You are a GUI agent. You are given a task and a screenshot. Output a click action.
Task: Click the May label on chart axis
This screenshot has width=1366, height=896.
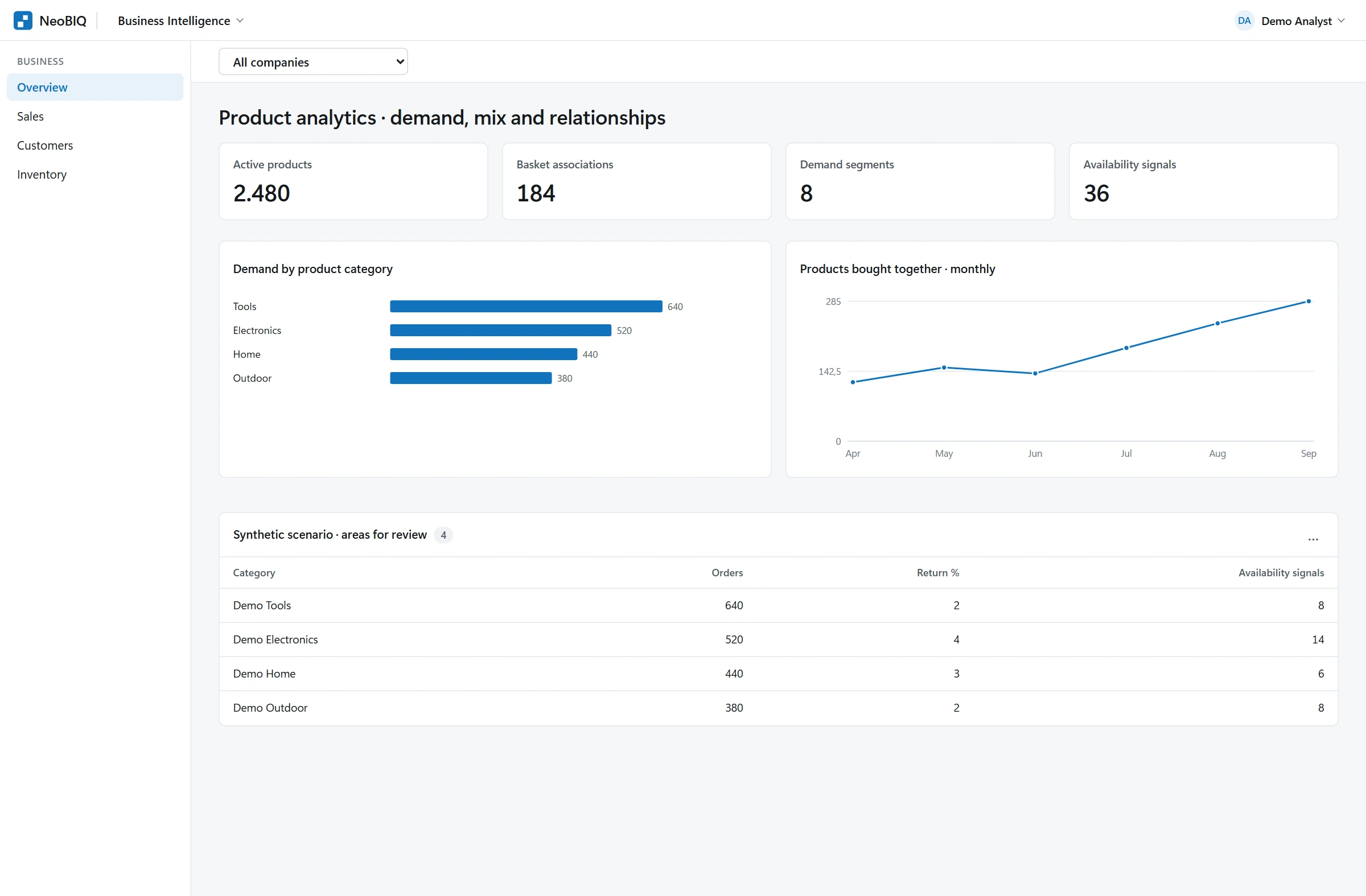pos(944,453)
